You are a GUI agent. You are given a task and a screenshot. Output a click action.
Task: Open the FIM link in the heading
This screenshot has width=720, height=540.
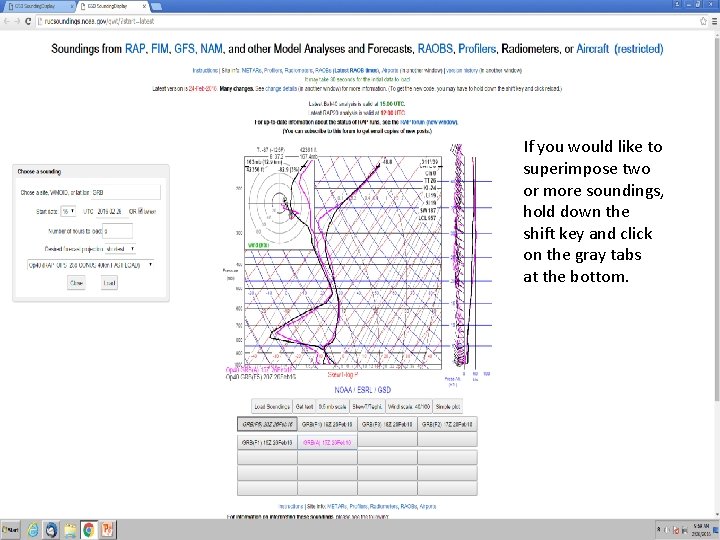point(159,49)
